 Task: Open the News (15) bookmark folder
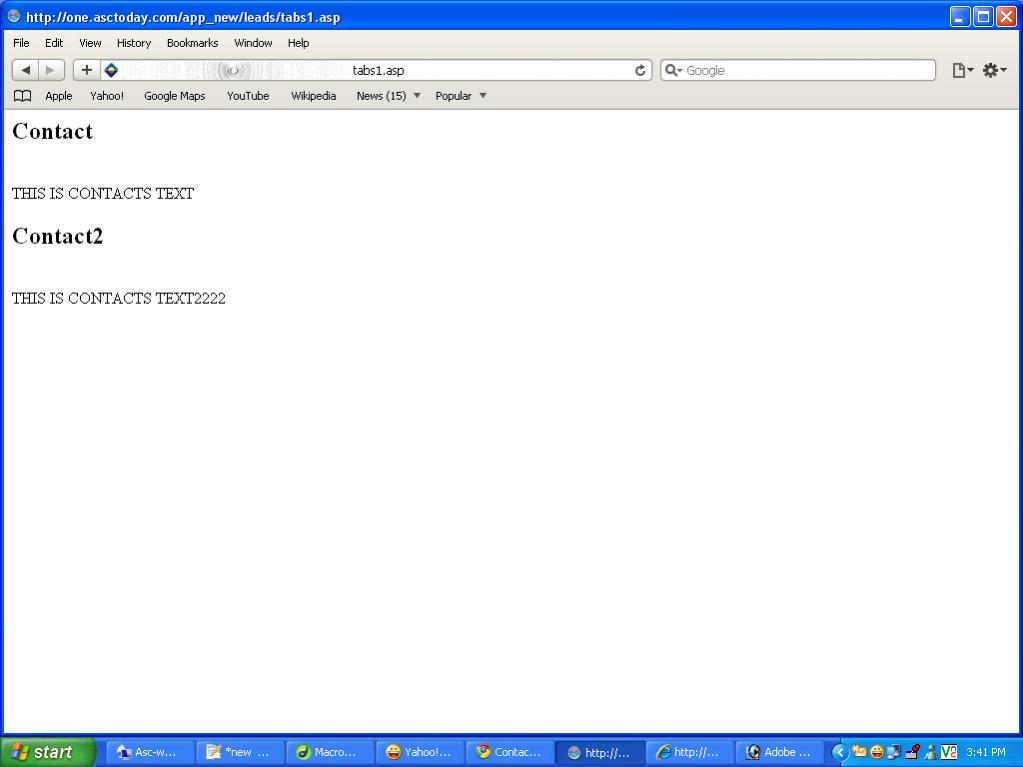tap(381, 96)
